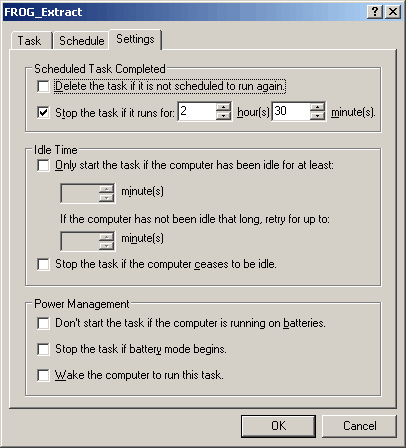Click the minutes input field showing 30
Viewport: 406px width, 448px height.
291,111
